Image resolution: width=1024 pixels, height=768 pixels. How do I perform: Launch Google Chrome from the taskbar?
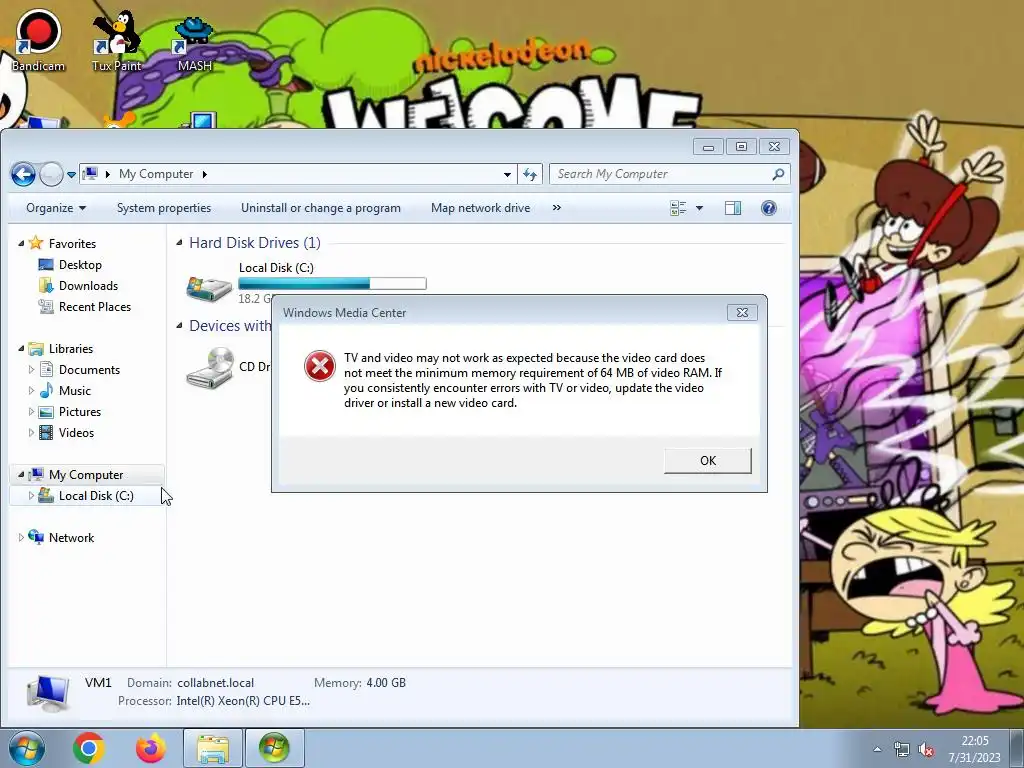89,748
